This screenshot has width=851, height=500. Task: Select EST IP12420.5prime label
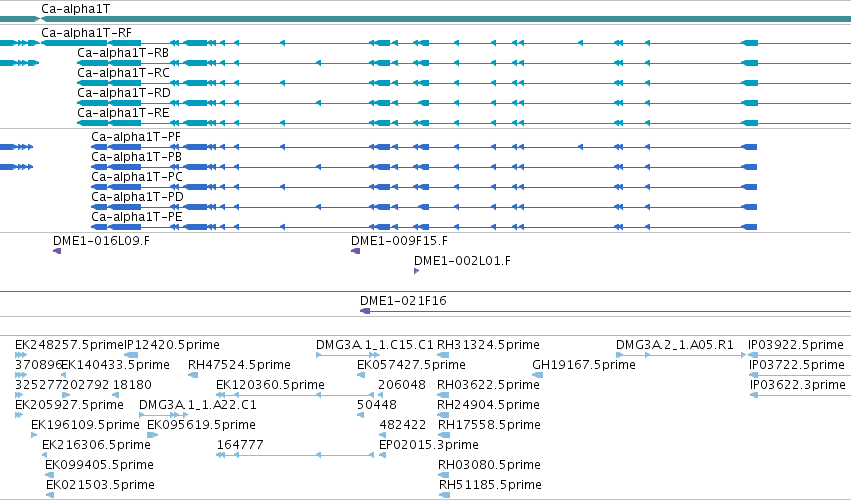coord(172,345)
